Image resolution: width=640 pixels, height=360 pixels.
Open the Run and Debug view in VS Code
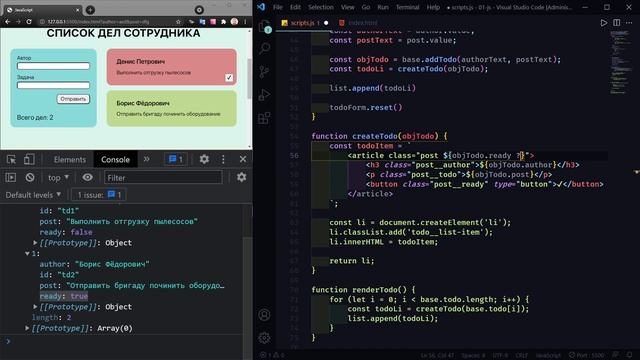point(264,95)
